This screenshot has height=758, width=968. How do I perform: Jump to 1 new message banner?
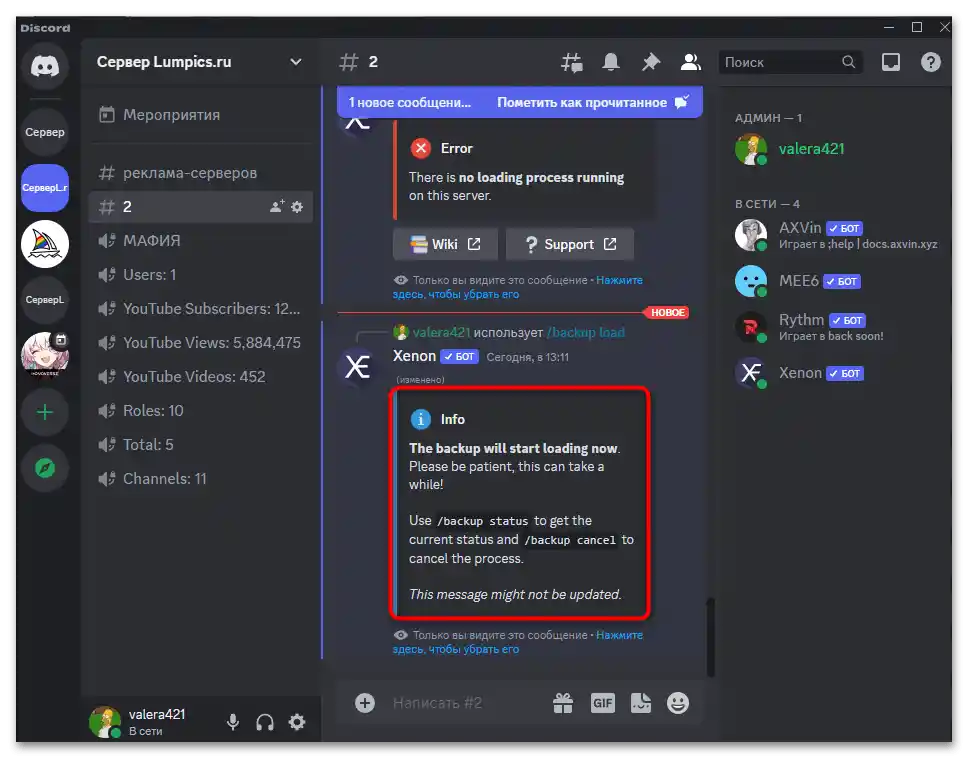409,102
